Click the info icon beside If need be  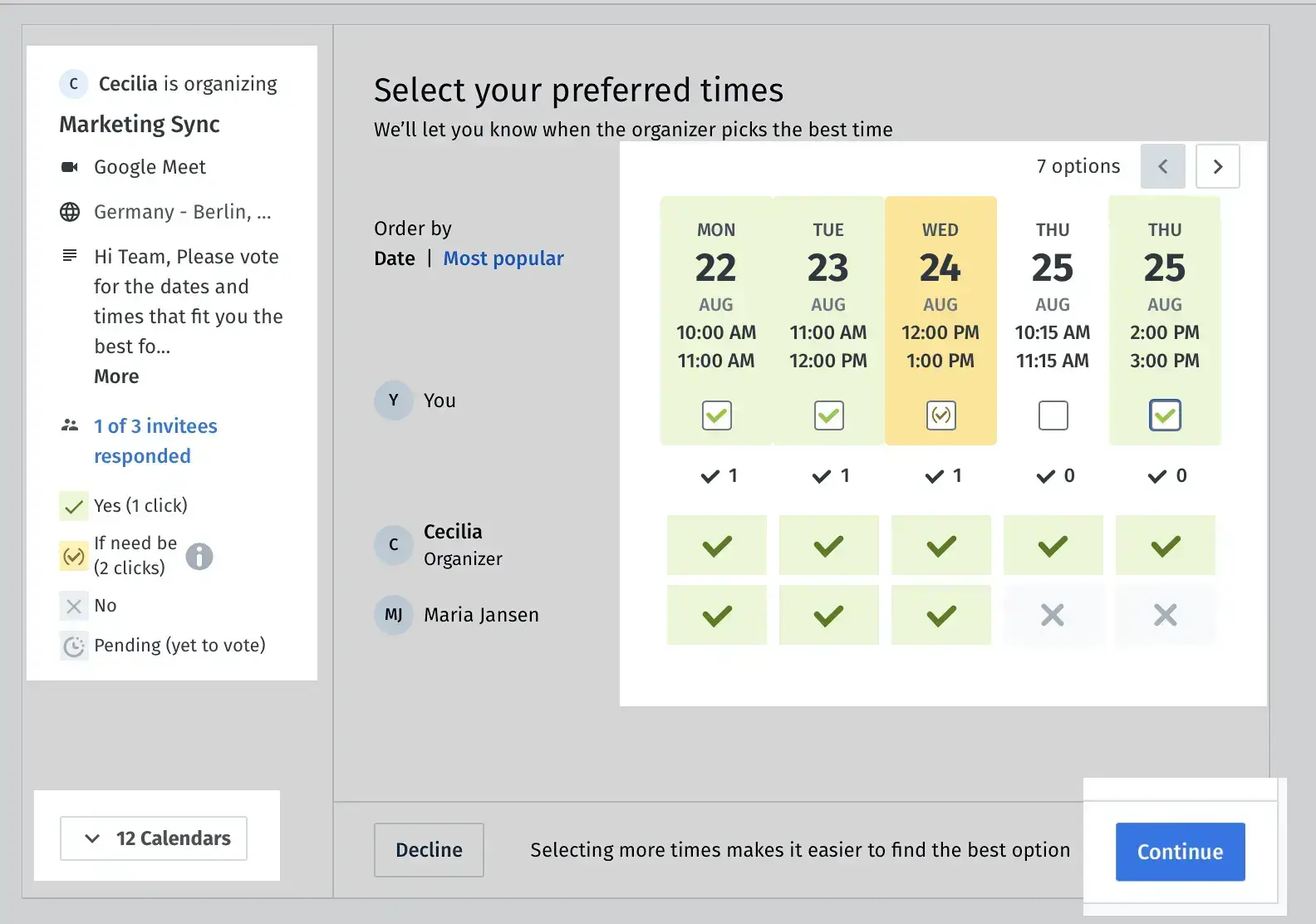point(199,556)
